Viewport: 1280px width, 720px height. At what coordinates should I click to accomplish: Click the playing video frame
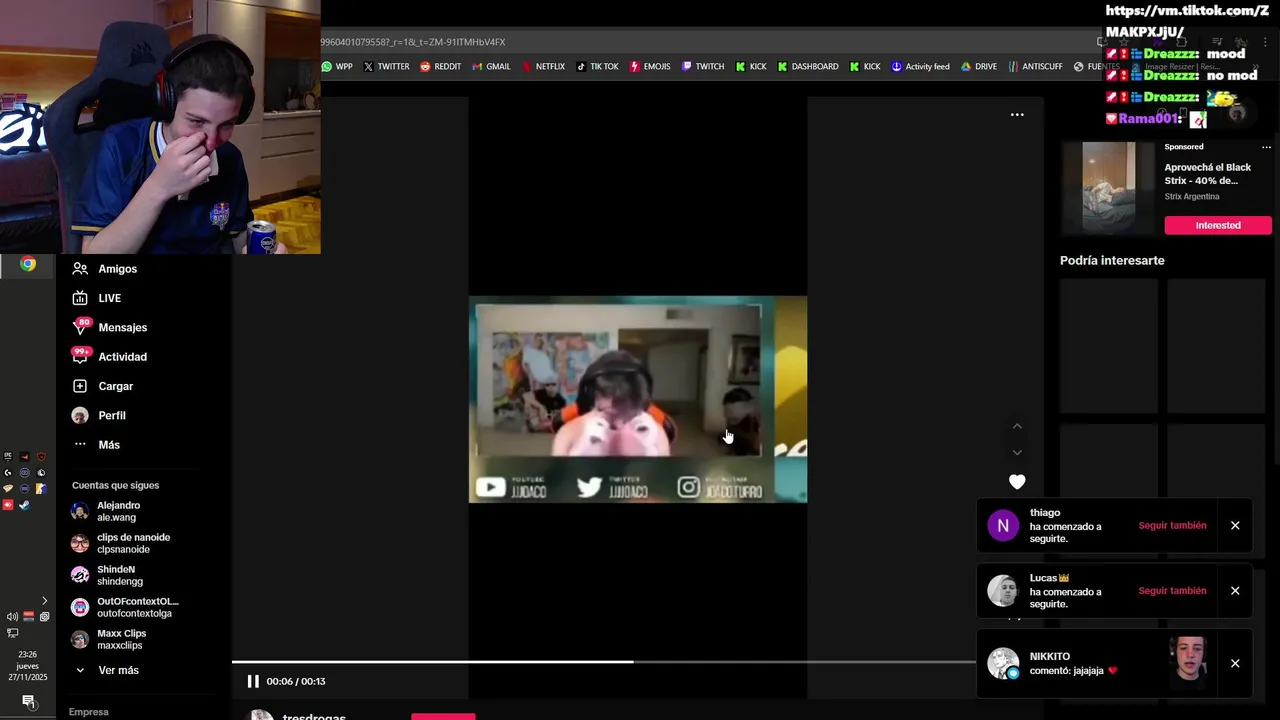638,399
